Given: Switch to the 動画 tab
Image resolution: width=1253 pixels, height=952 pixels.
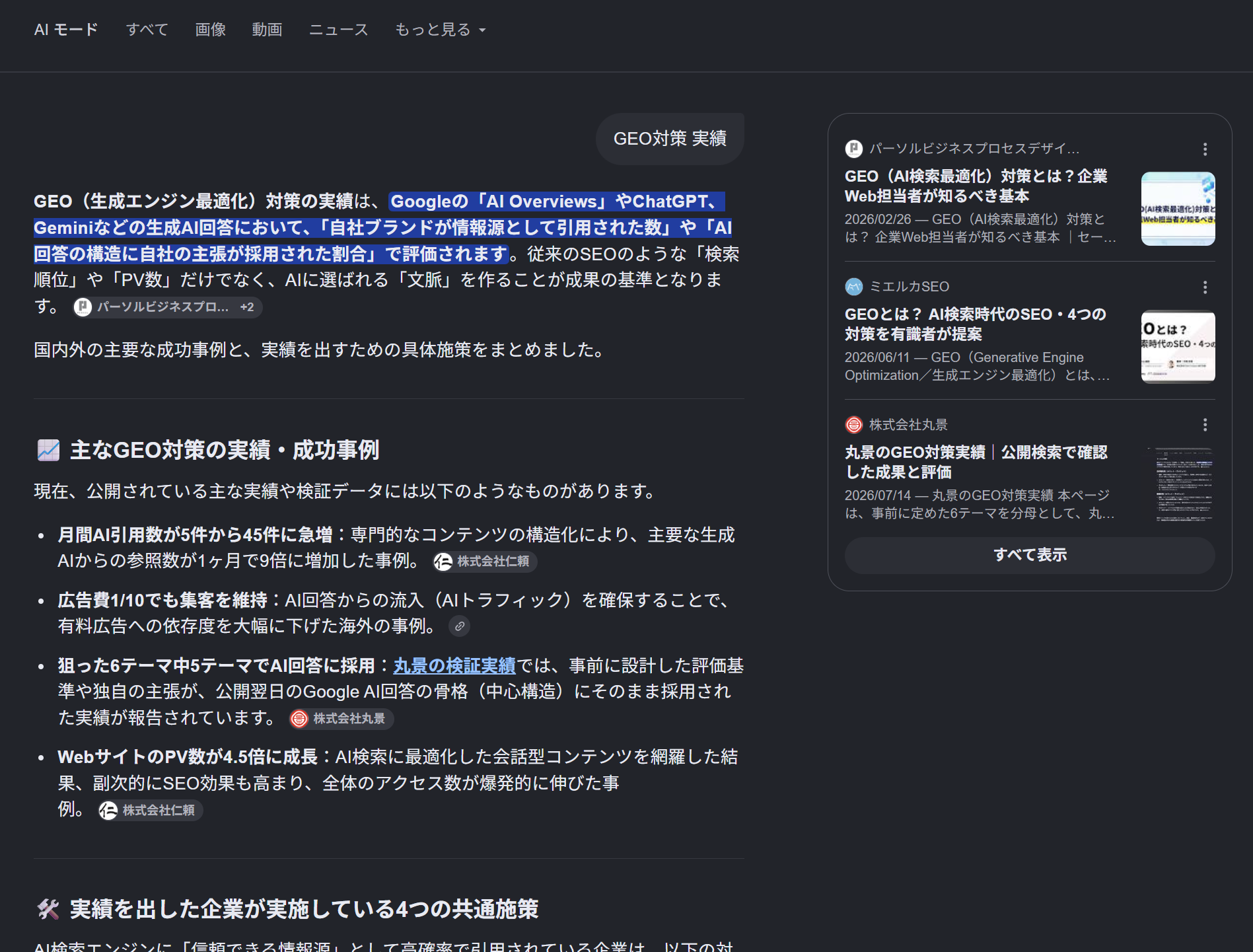Looking at the screenshot, I should [267, 30].
